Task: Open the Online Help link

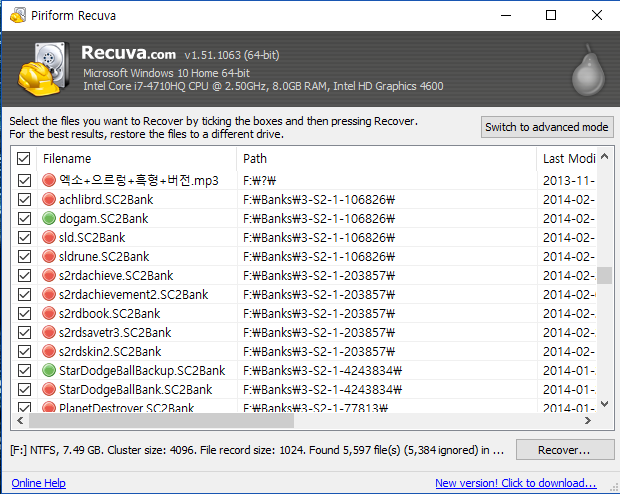Action: click(x=38, y=483)
